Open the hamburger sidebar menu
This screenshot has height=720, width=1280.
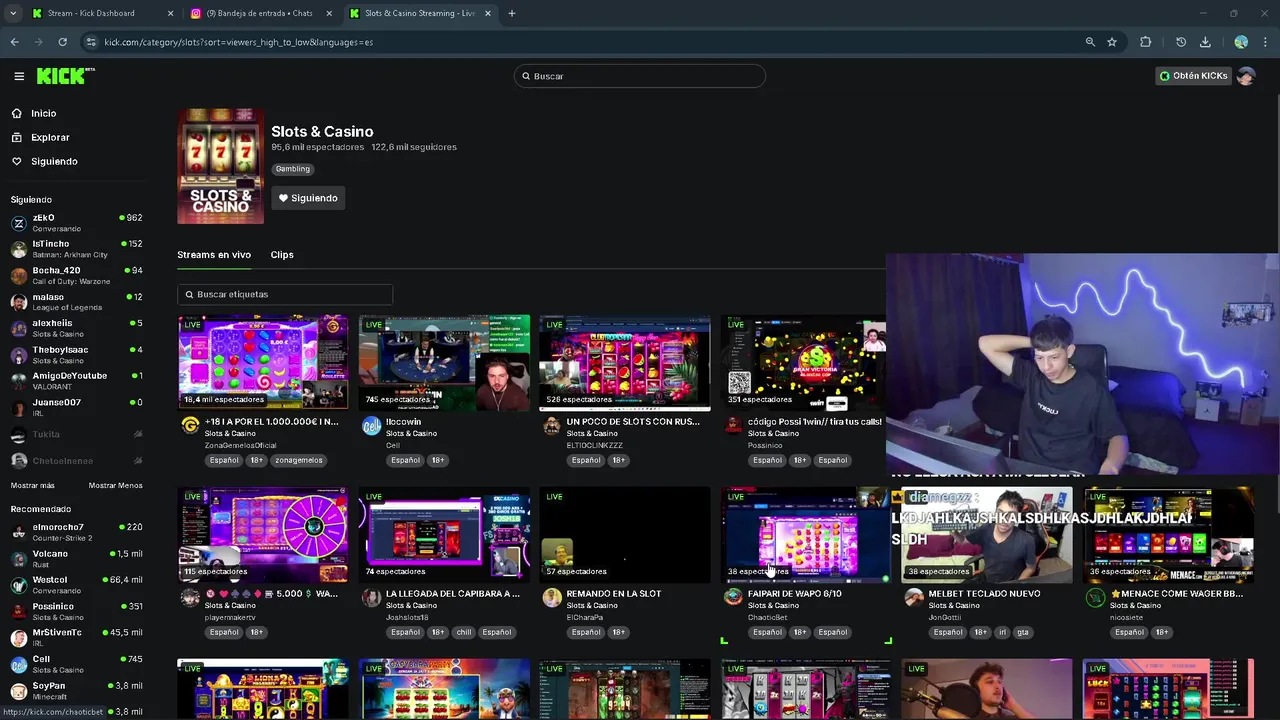point(19,76)
